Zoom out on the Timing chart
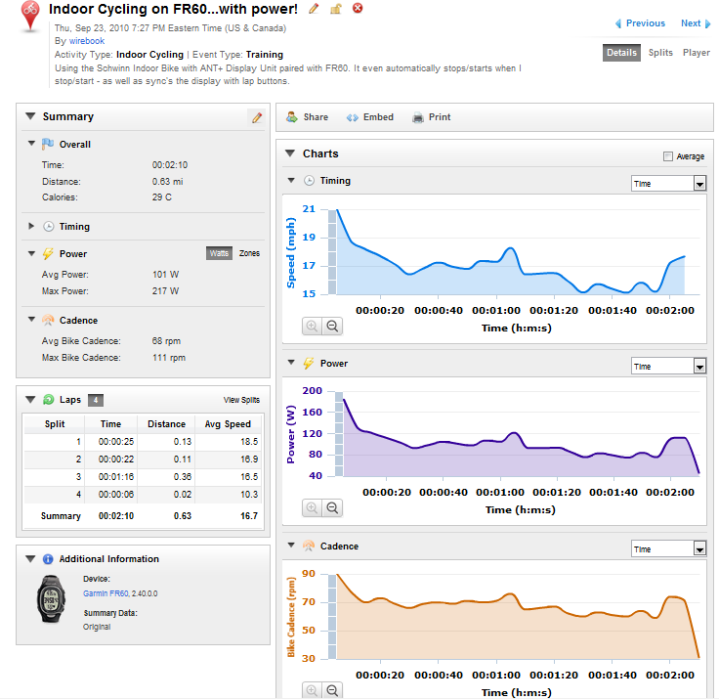719x700 pixels. [x=332, y=326]
